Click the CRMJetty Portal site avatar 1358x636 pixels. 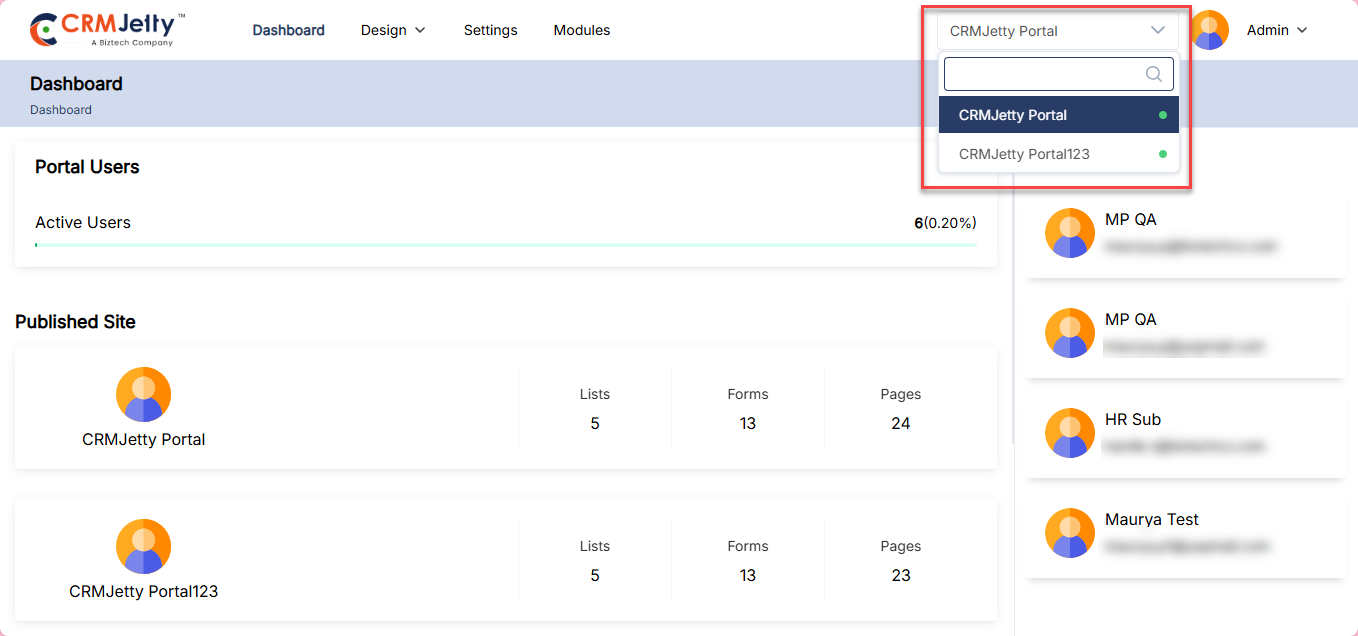click(x=143, y=394)
